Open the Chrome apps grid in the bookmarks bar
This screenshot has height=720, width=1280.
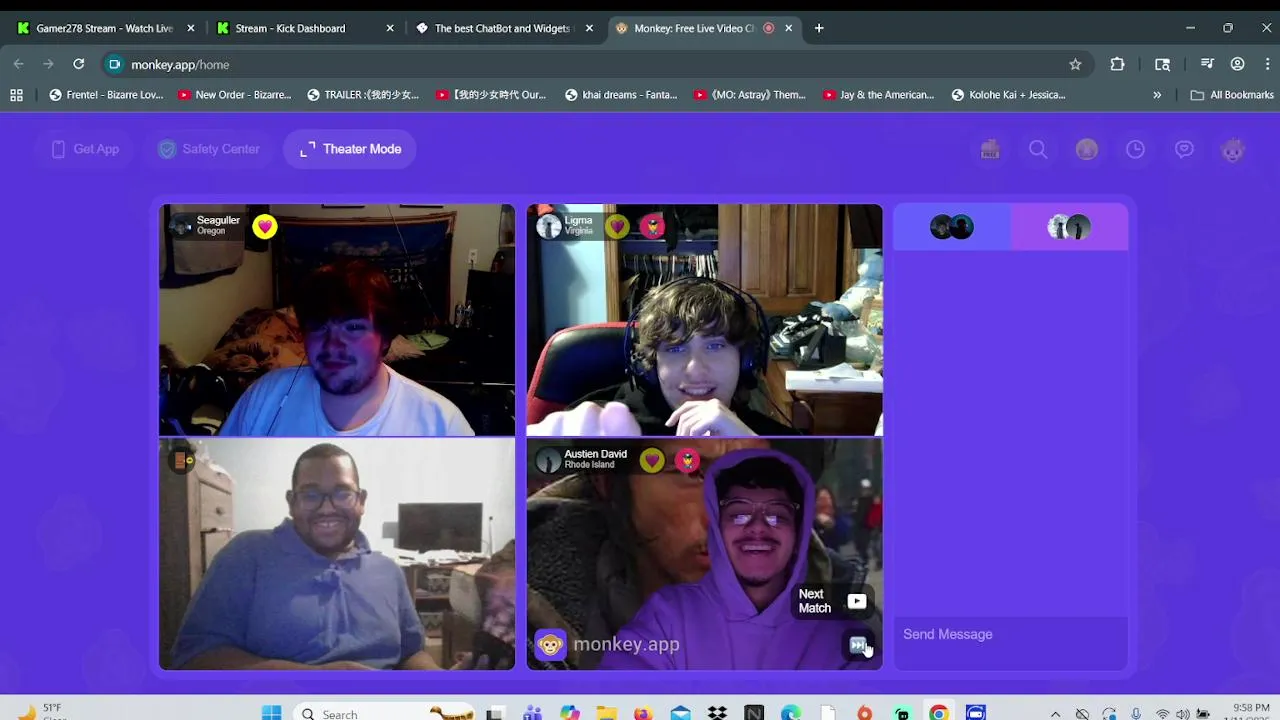tap(16, 95)
